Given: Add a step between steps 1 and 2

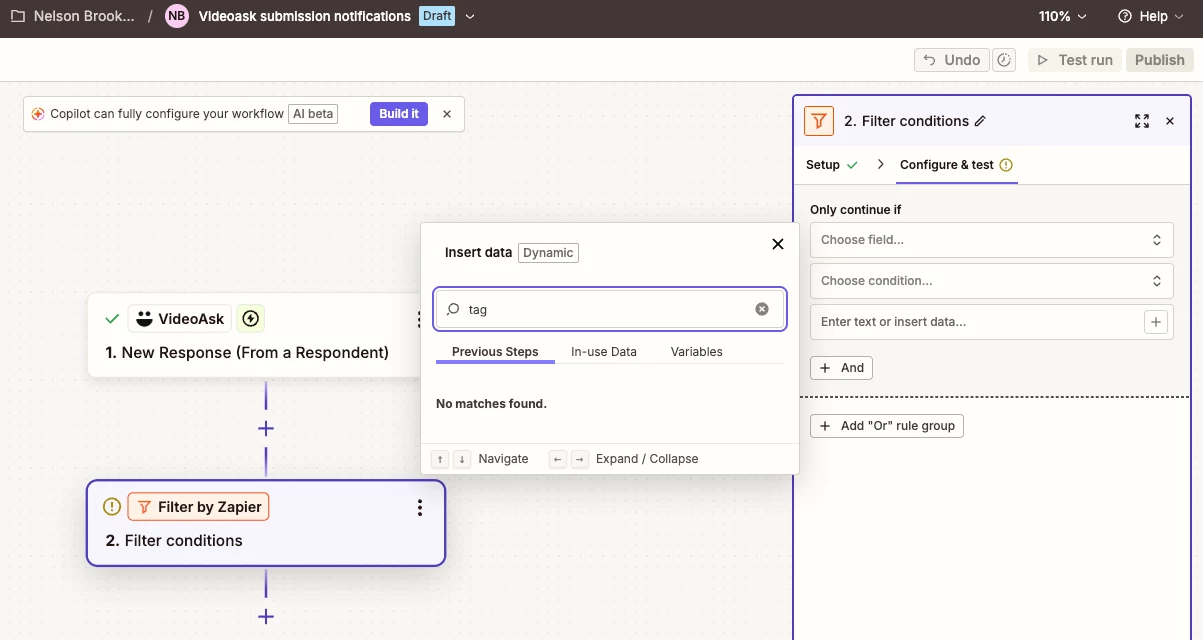Looking at the screenshot, I should [266, 428].
